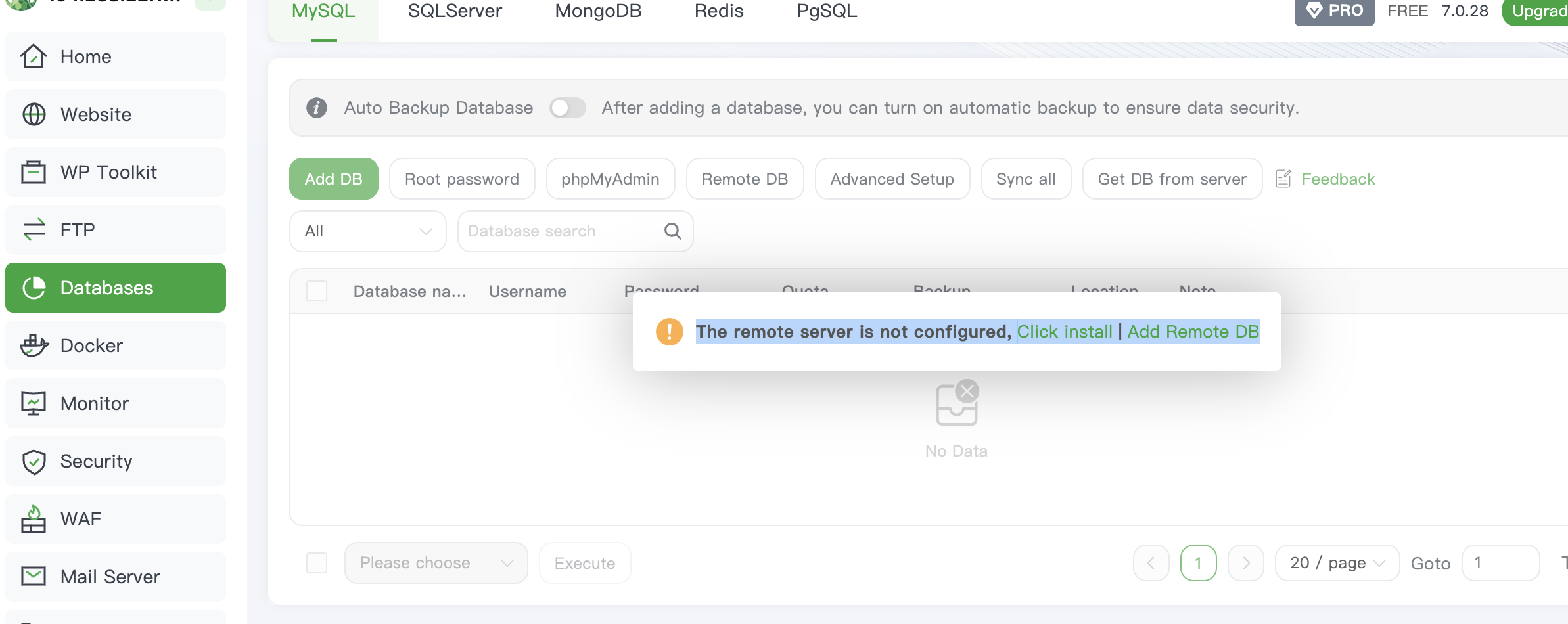Click the Mail Server envelope icon
The image size is (1568, 624).
click(x=34, y=577)
